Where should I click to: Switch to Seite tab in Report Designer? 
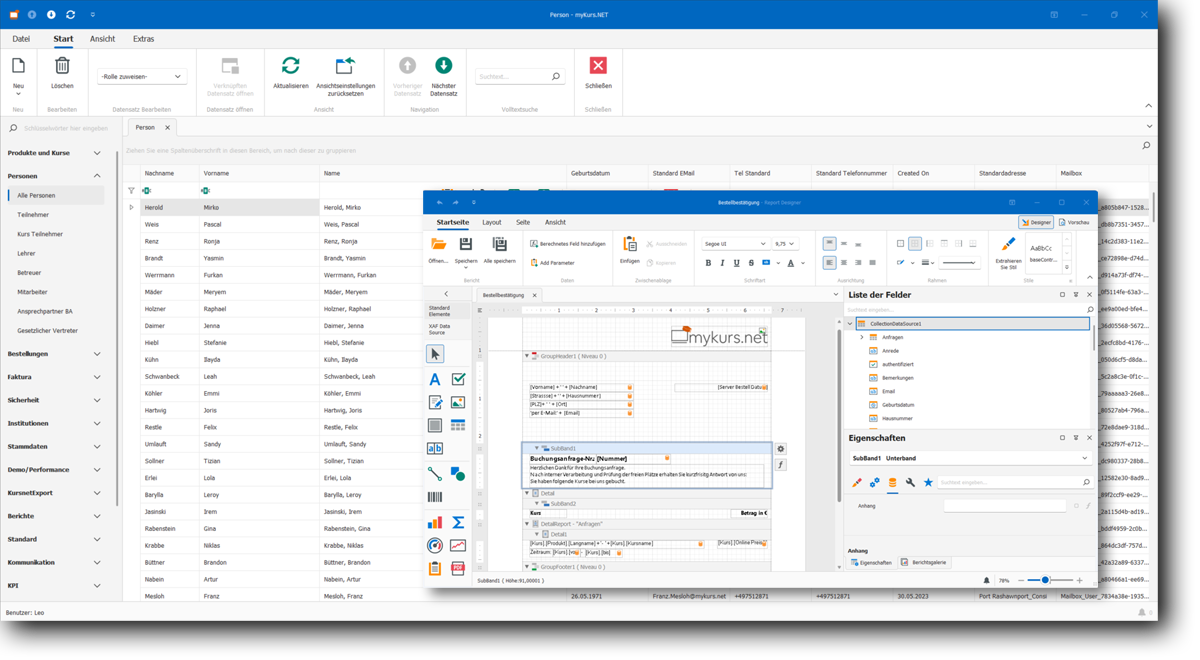[523, 222]
